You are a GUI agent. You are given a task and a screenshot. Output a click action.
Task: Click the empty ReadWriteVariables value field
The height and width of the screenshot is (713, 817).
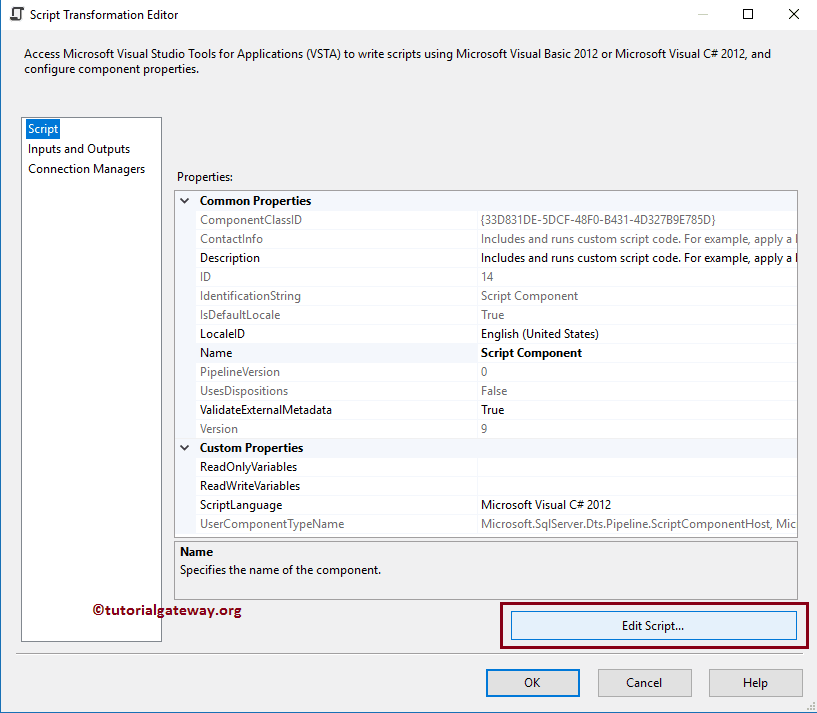(x=637, y=486)
